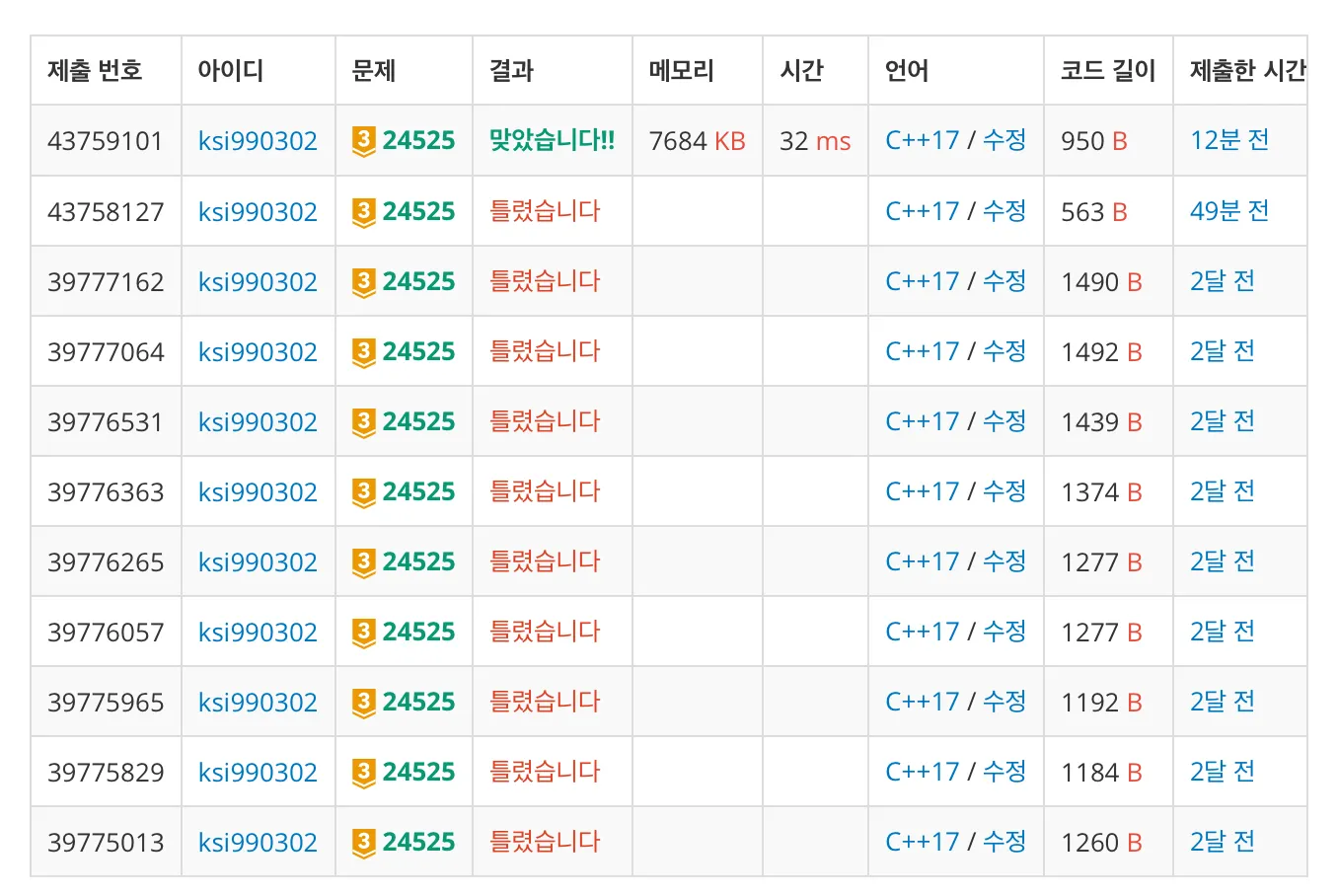
Task: View C++17 source of submission 39776265
Action: pos(922,560)
